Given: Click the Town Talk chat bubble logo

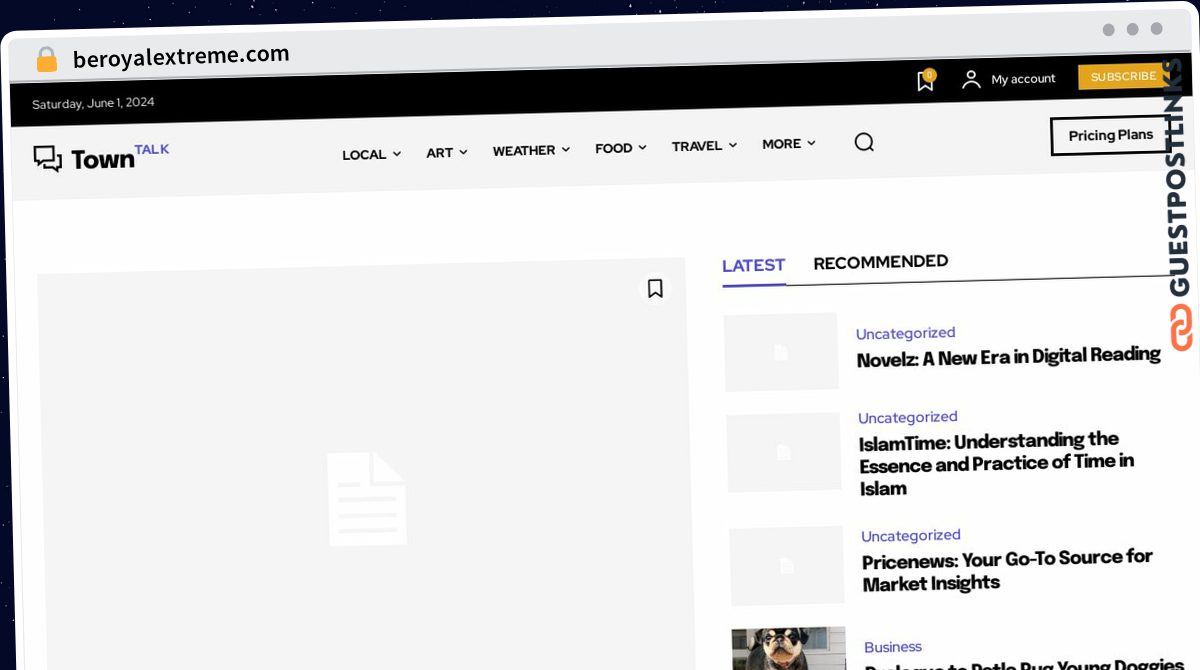Looking at the screenshot, I should [x=47, y=158].
